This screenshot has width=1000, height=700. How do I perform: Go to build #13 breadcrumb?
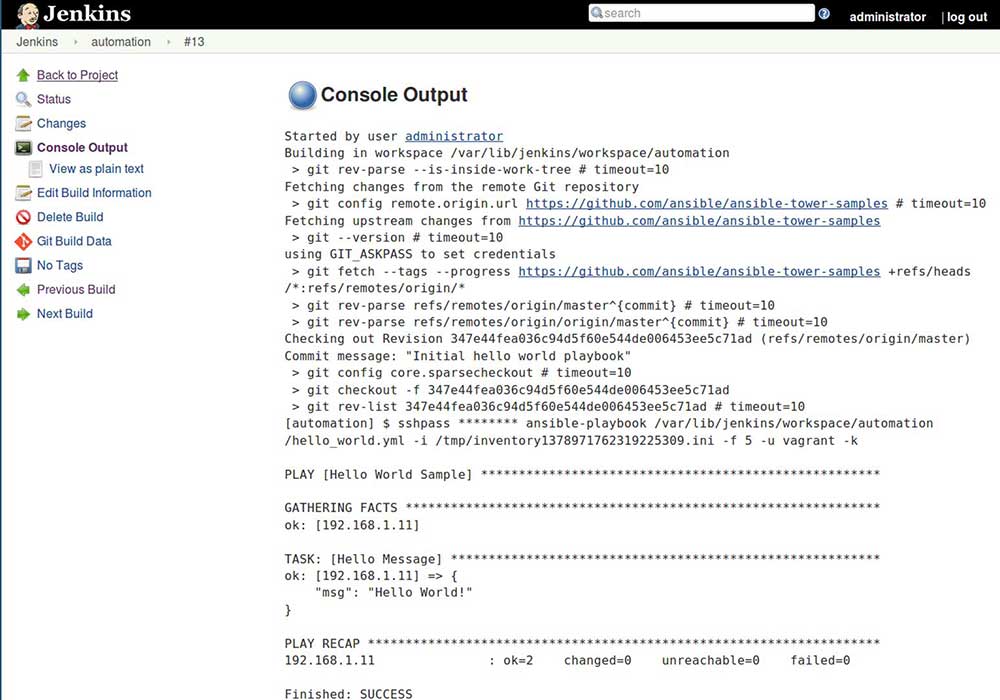(194, 42)
